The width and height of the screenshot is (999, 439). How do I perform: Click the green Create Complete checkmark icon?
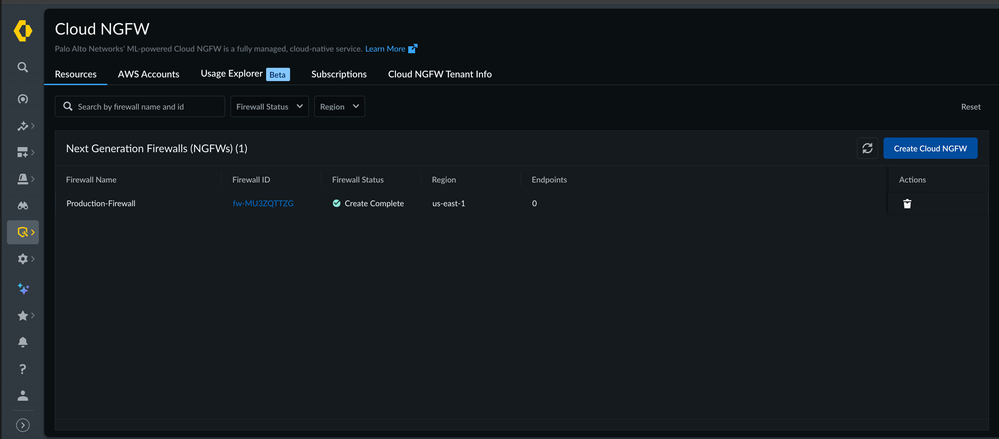pyautogui.click(x=336, y=204)
